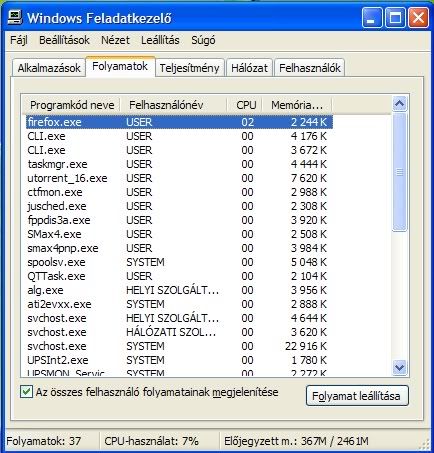Select svchost.exe run by HÁLÓZATI SZOL...

179,332
